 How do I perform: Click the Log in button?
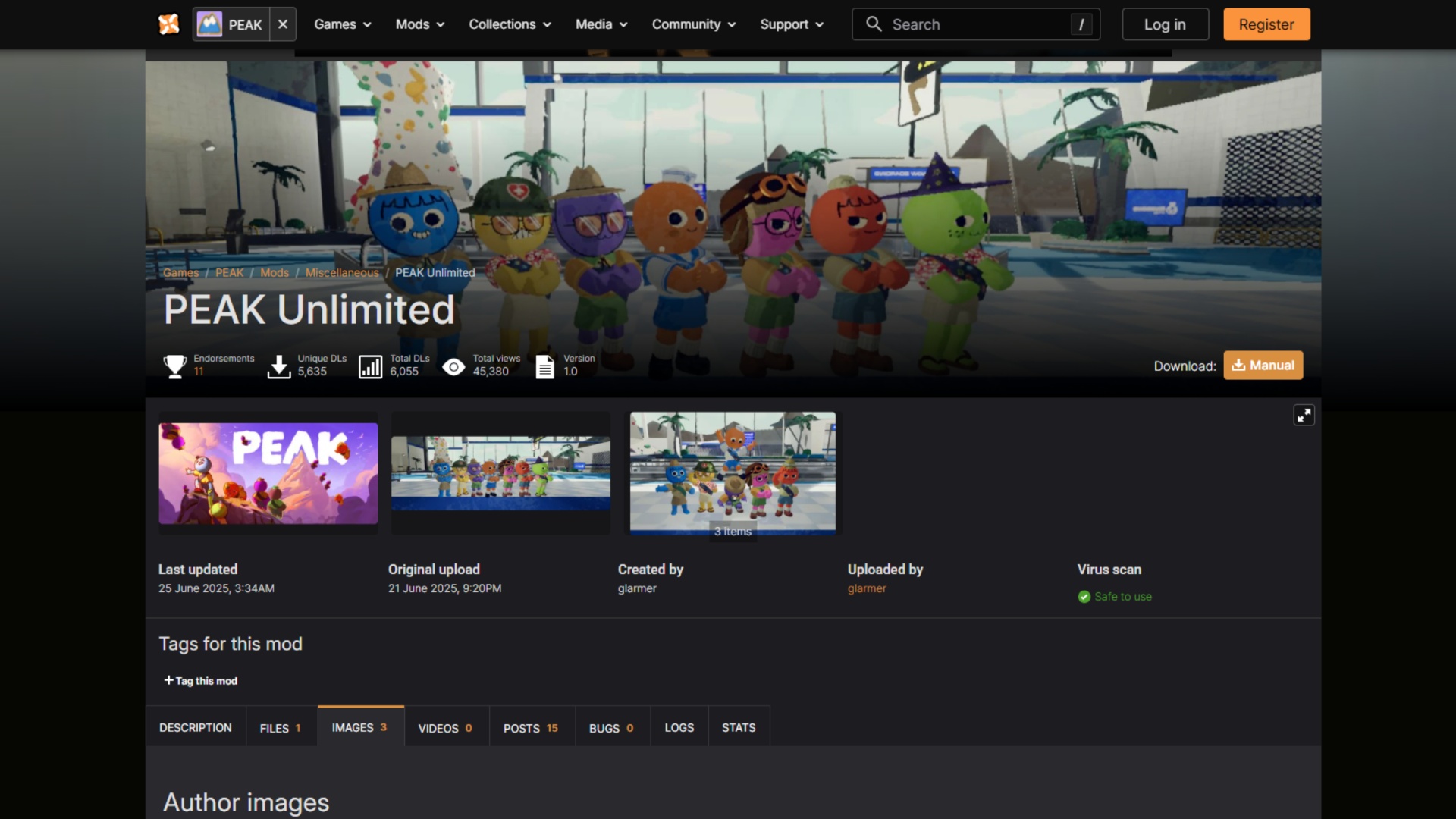point(1165,24)
